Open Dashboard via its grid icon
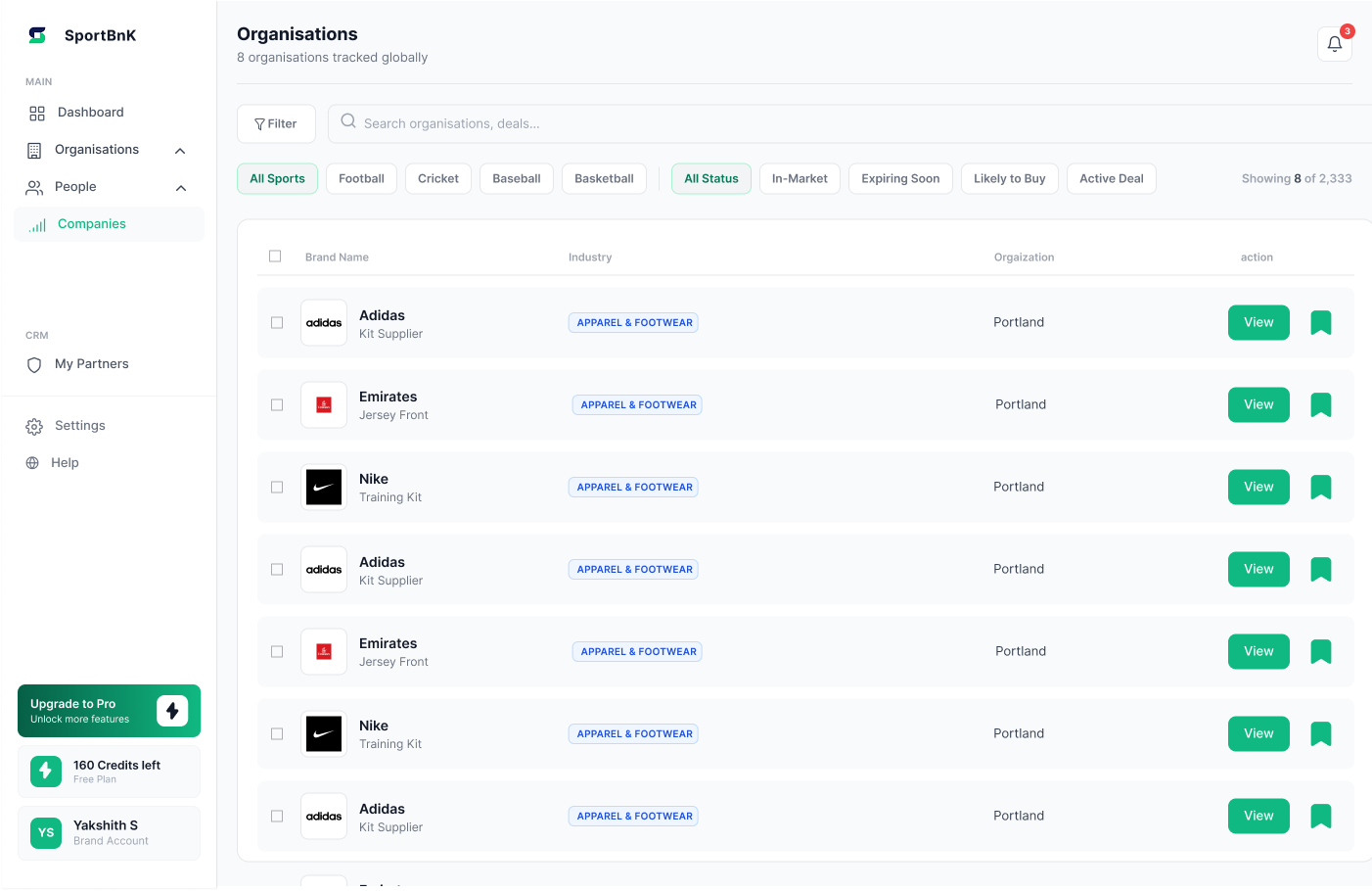The width and height of the screenshot is (1372, 891). 37,114
